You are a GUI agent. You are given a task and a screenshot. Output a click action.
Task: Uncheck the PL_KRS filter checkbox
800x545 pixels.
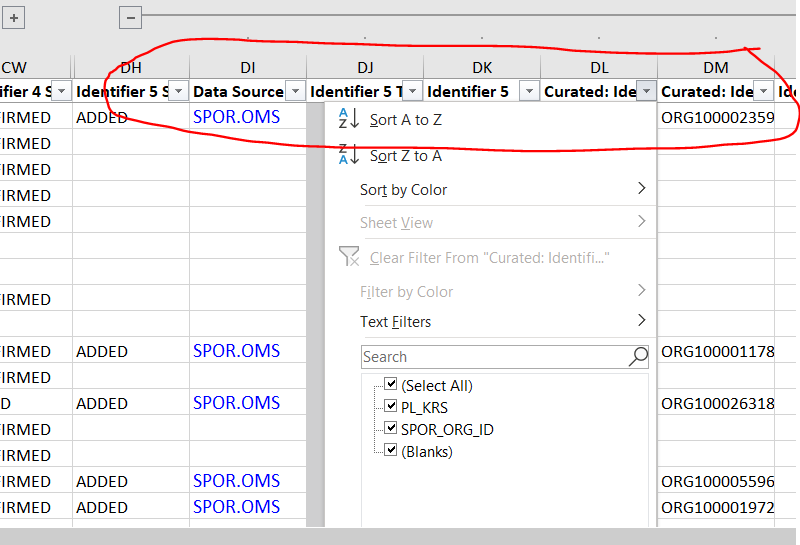click(x=391, y=407)
